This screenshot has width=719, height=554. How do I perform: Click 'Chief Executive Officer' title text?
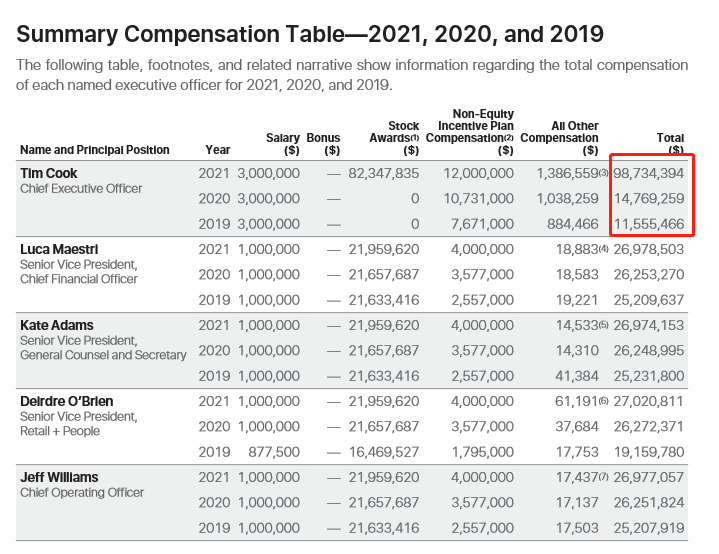(81, 188)
